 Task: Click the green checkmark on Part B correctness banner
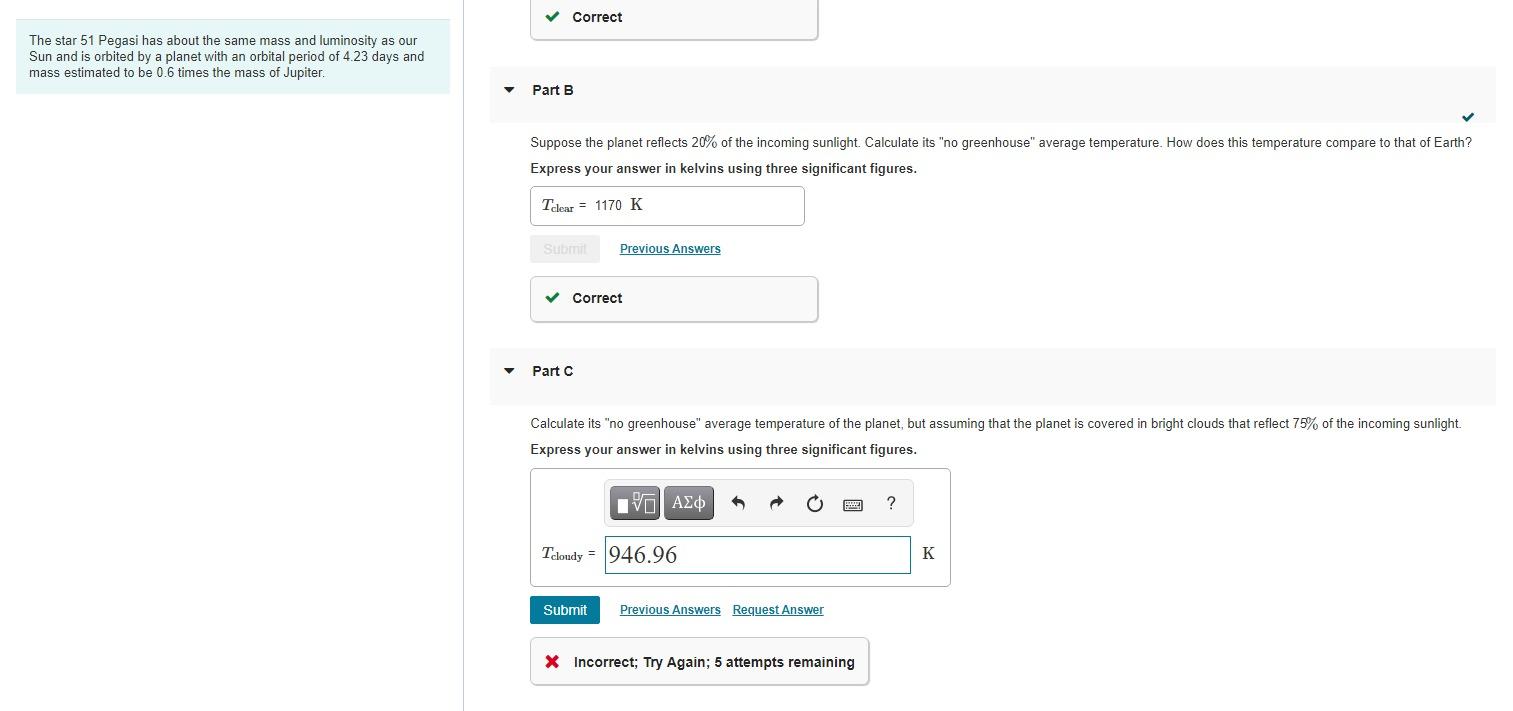coord(551,298)
